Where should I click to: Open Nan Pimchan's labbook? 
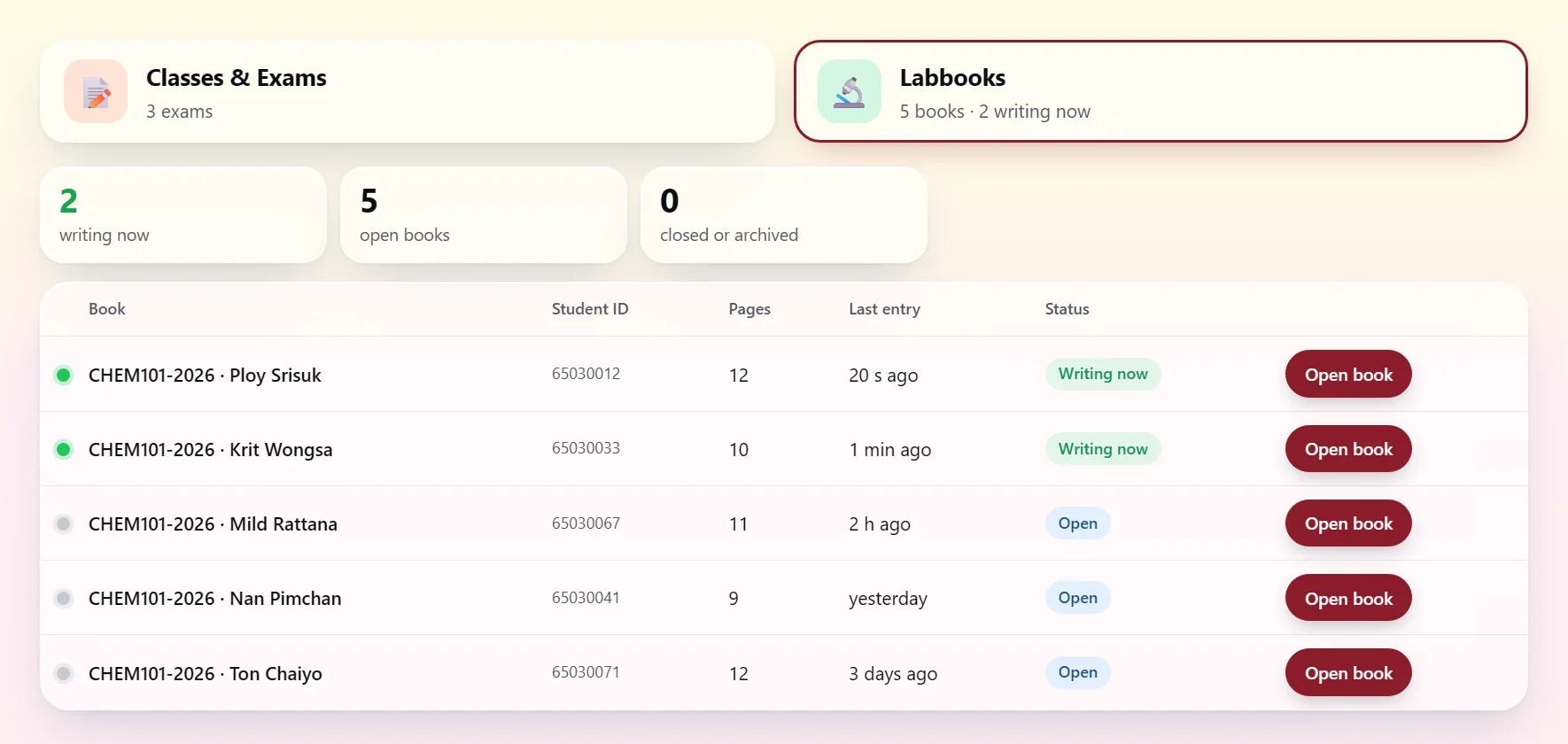tap(1348, 598)
